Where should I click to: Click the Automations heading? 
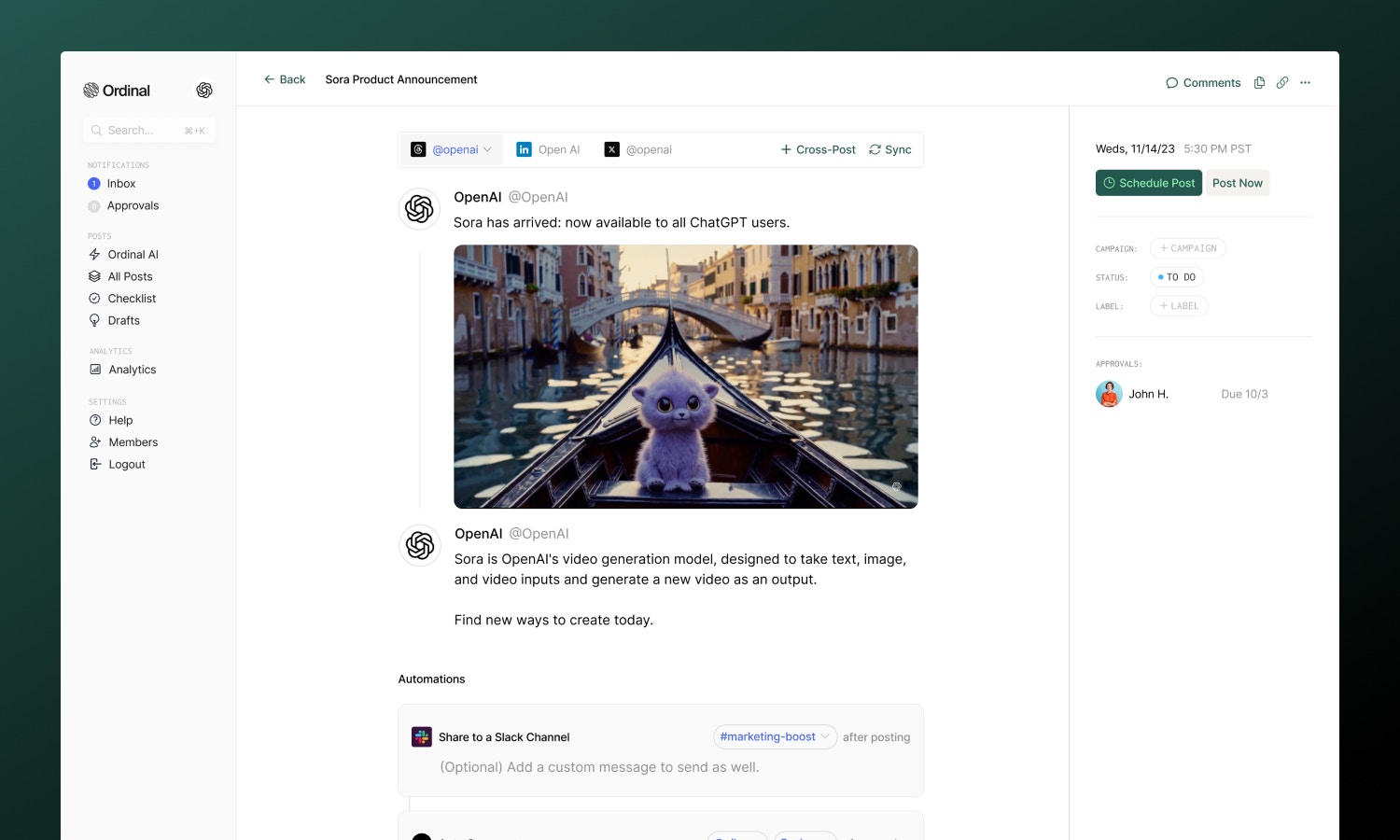coord(431,679)
